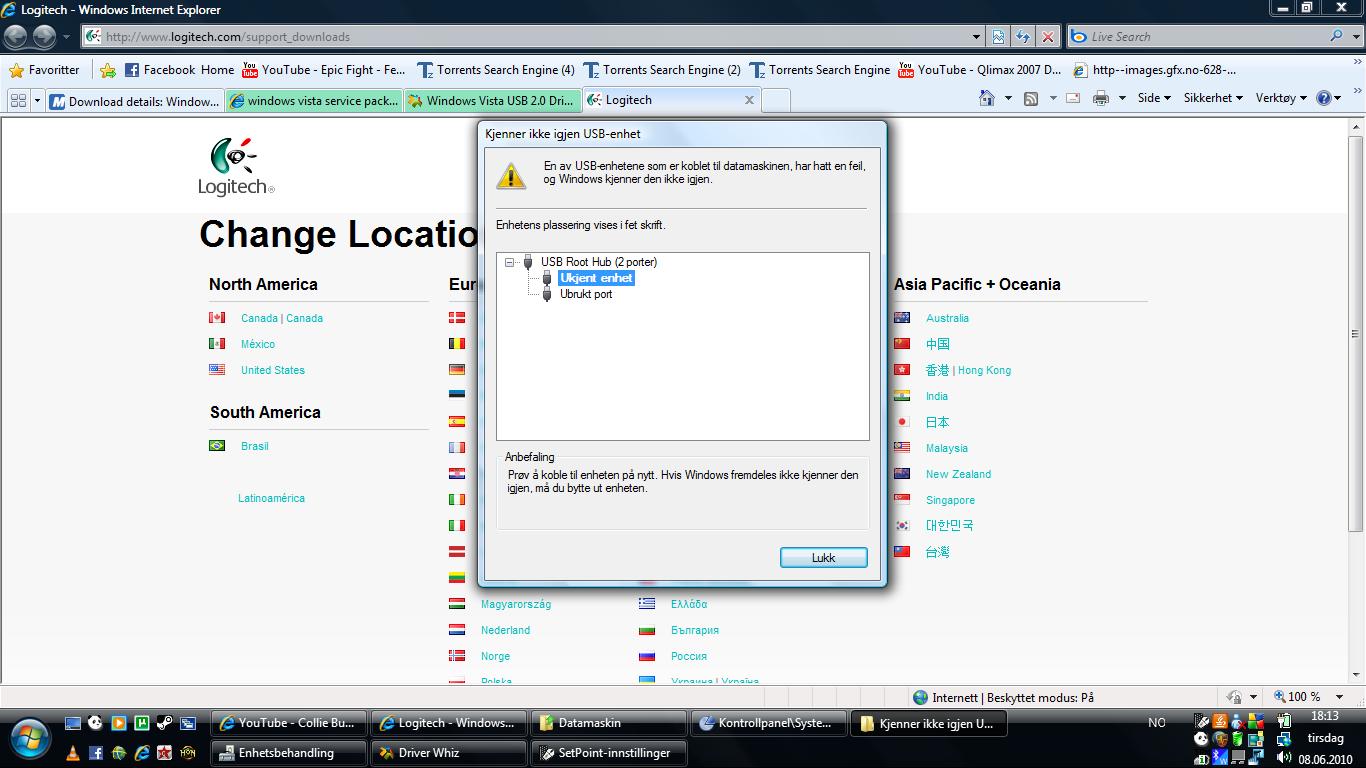Viewport: 1366px width, 768px height.
Task: Open the United States link
Action: 272,370
